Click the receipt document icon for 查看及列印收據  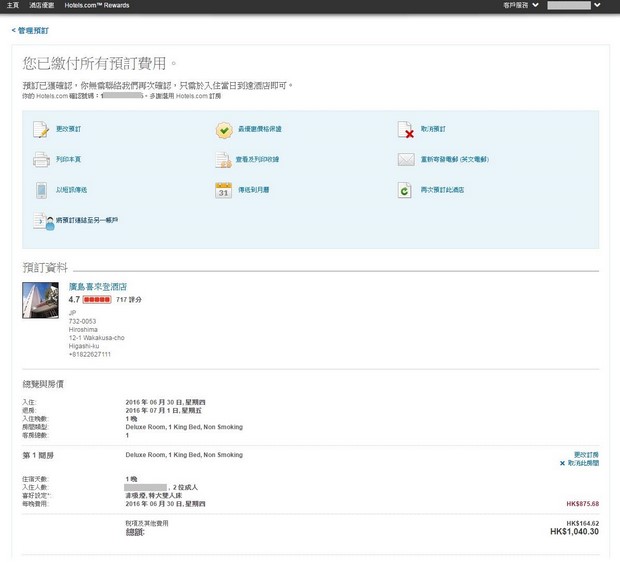pos(223,160)
